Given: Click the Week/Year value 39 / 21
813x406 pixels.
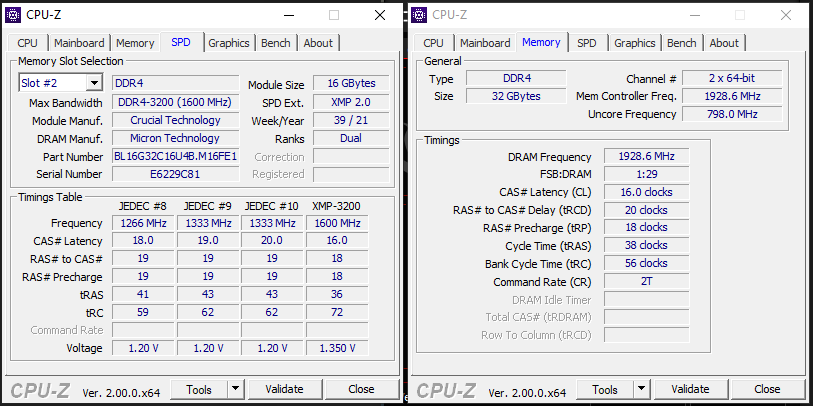Looking at the screenshot, I should [x=351, y=120].
